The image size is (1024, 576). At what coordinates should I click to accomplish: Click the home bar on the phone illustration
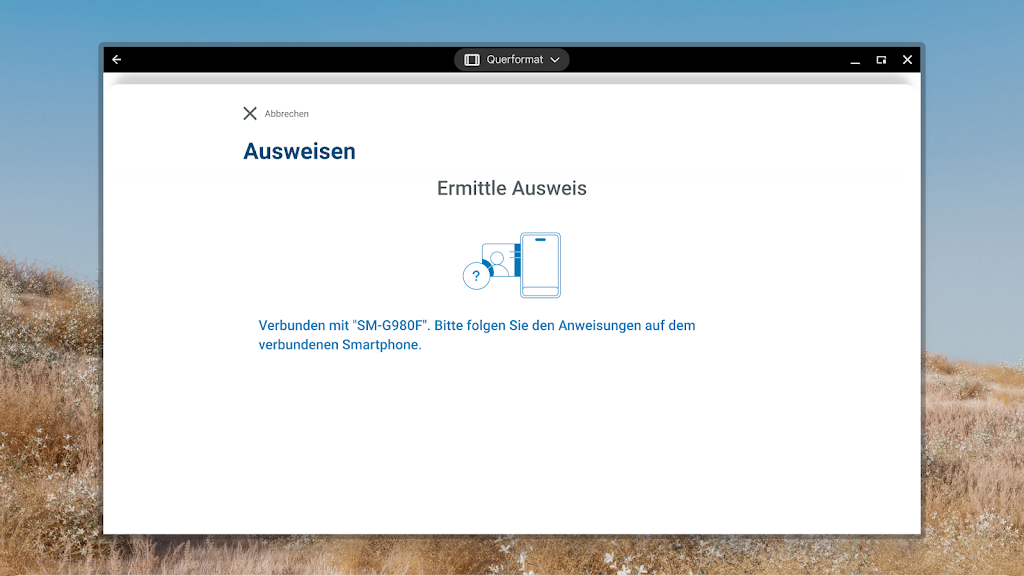540,291
